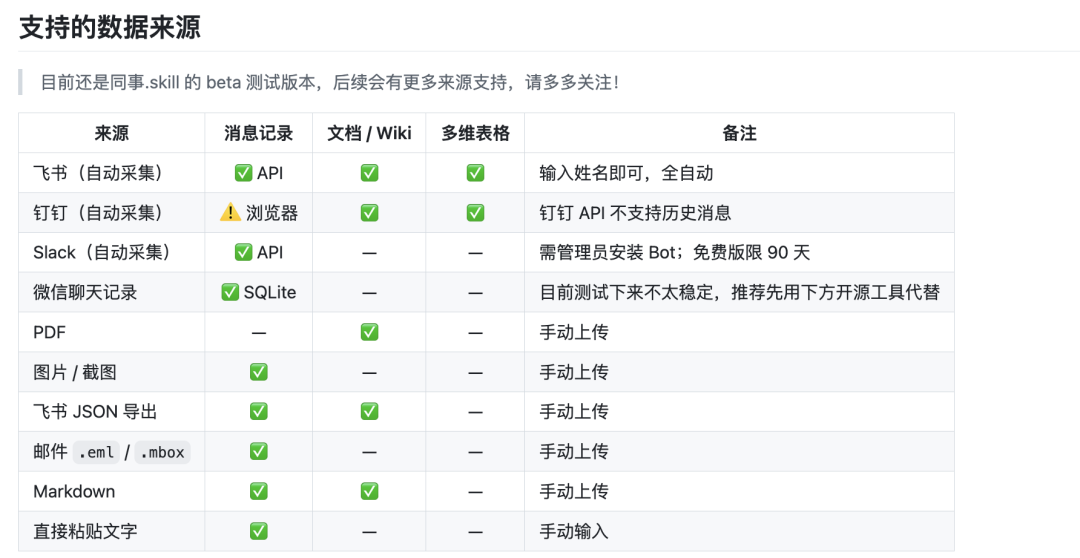
Task: Click the note 手动输入
Action: (x=574, y=531)
